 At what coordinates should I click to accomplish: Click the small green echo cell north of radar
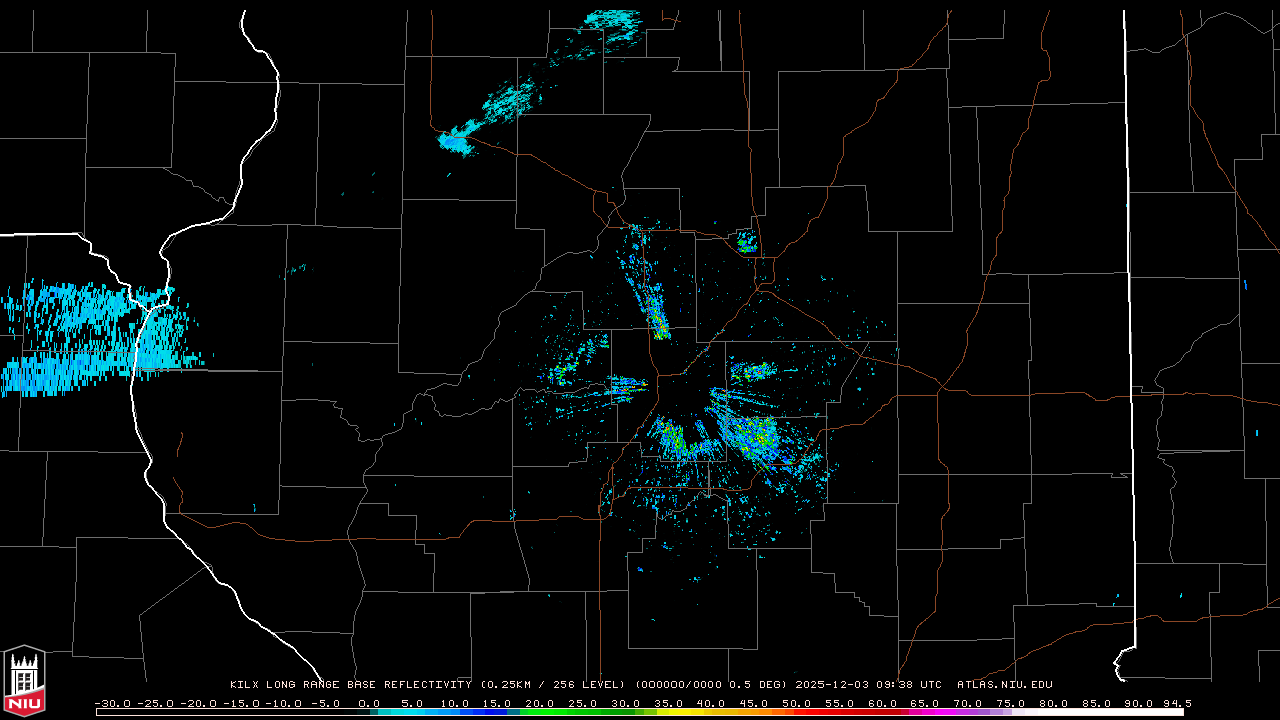[746, 241]
